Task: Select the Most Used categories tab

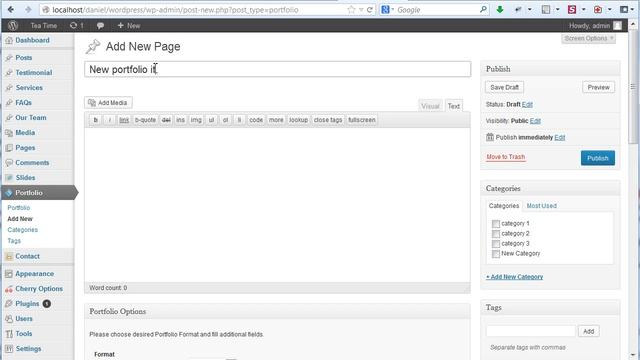Action: coord(541,206)
